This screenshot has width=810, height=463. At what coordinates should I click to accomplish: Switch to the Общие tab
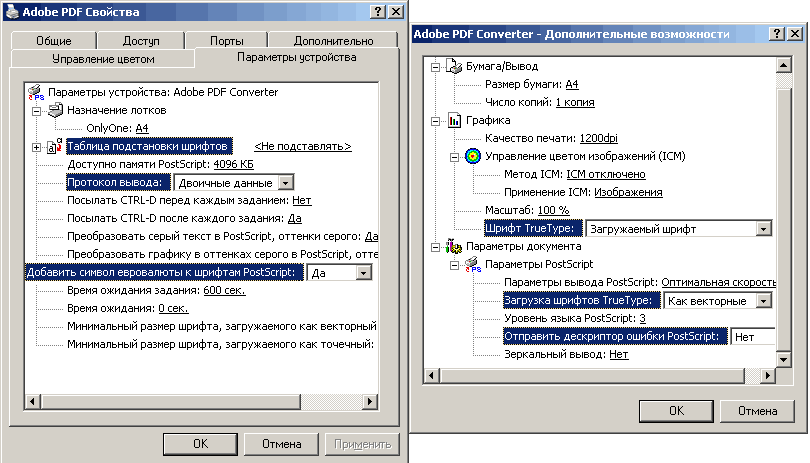click(x=54, y=40)
